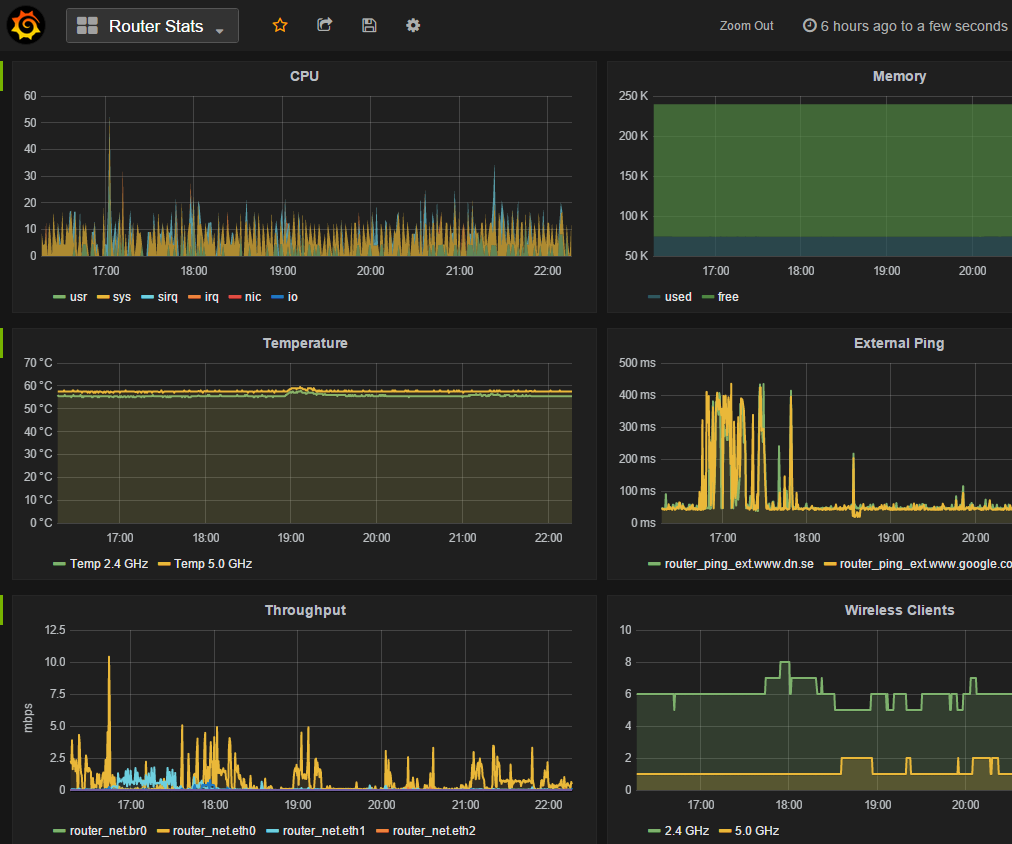Image resolution: width=1012 pixels, height=844 pixels.
Task: Save the dashboard with the disk icon
Action: point(369,25)
